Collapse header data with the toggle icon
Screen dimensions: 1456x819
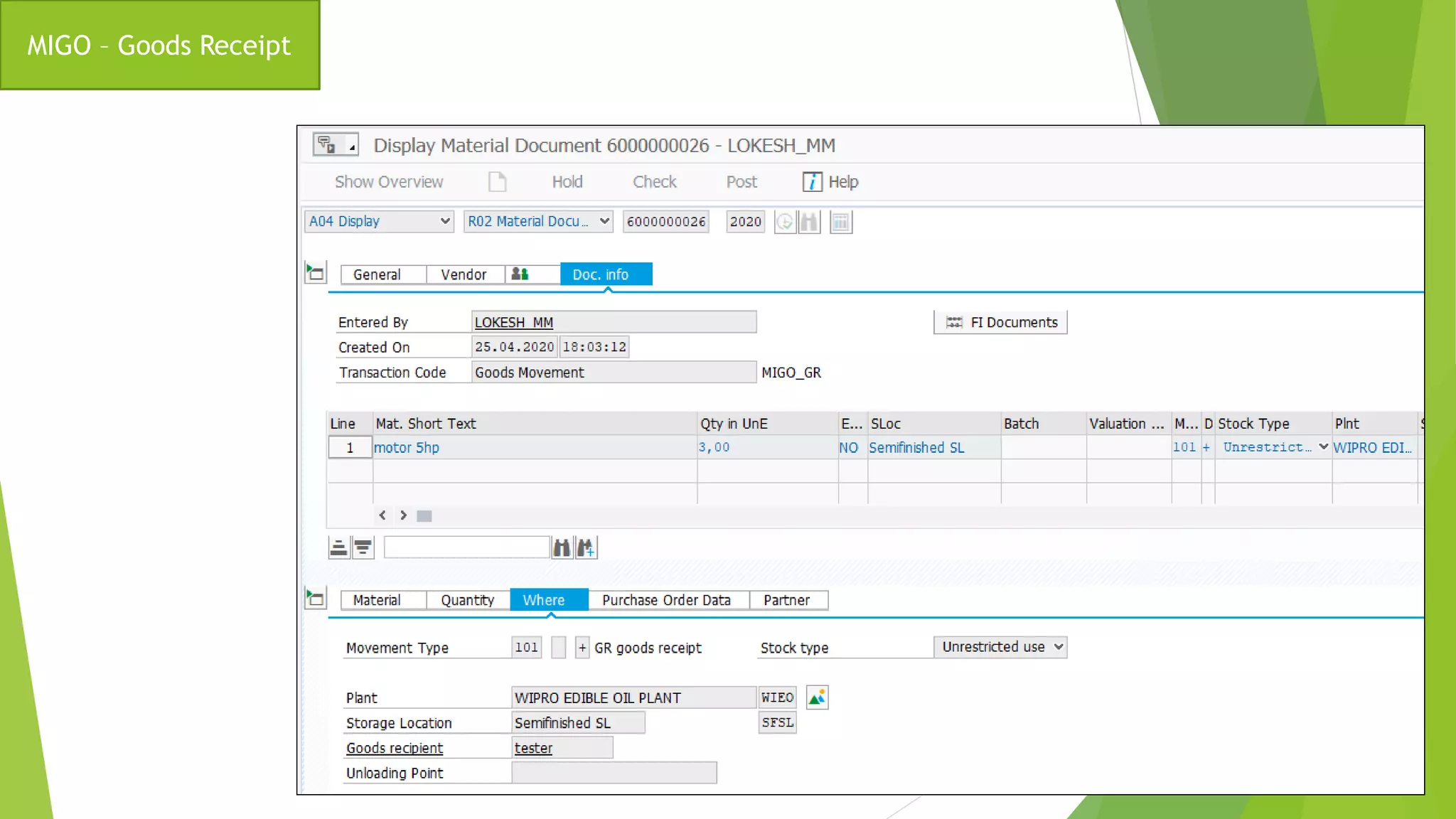pyautogui.click(x=315, y=273)
